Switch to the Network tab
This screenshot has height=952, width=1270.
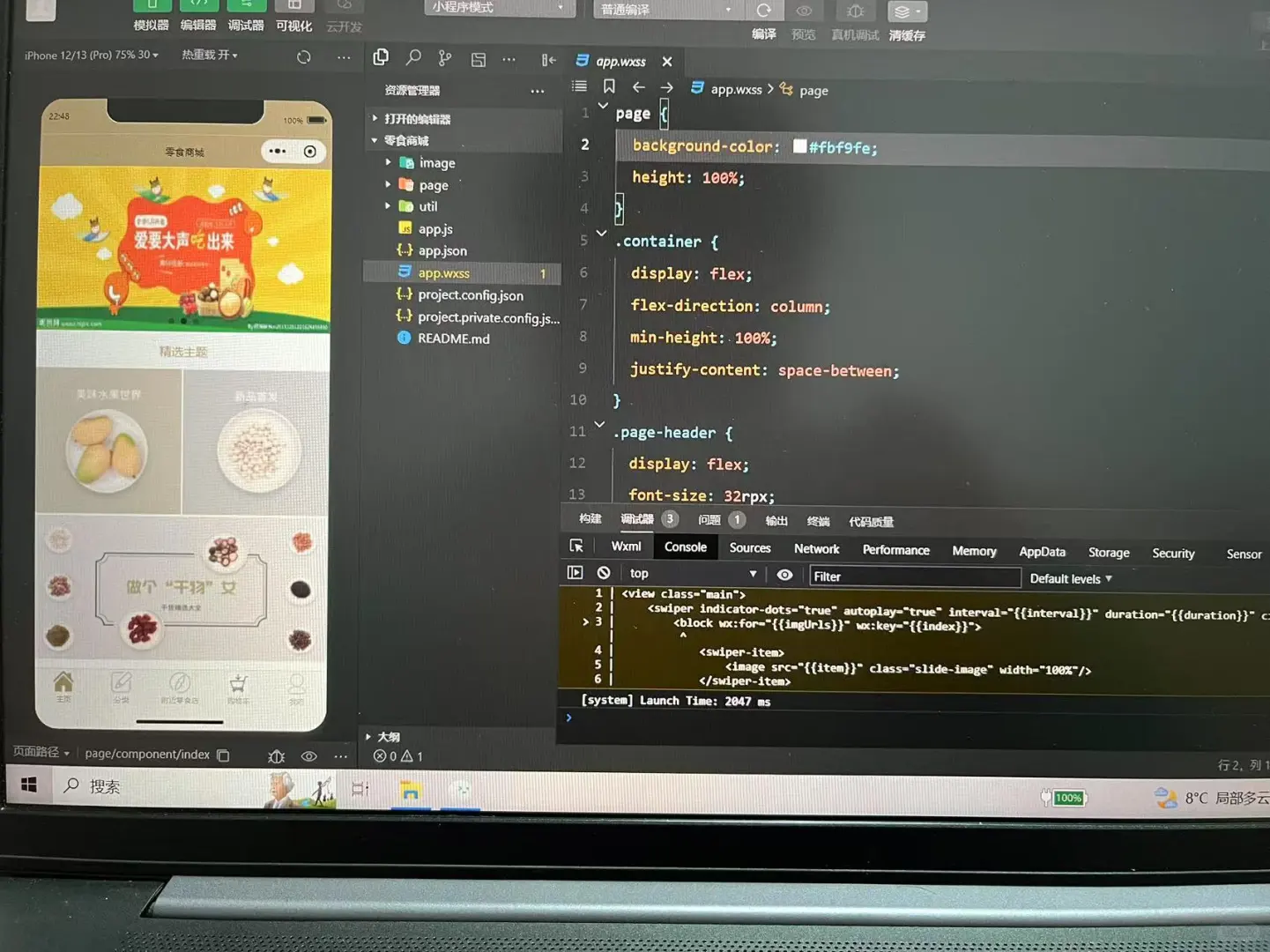(x=816, y=549)
